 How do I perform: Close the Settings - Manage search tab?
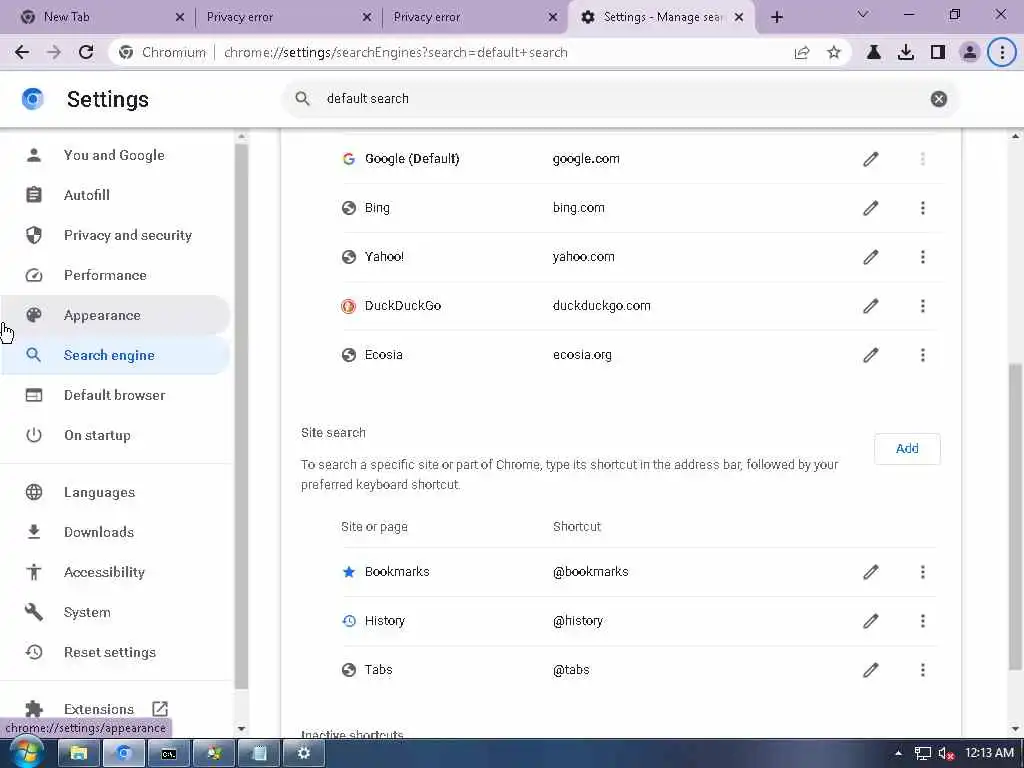point(739,17)
